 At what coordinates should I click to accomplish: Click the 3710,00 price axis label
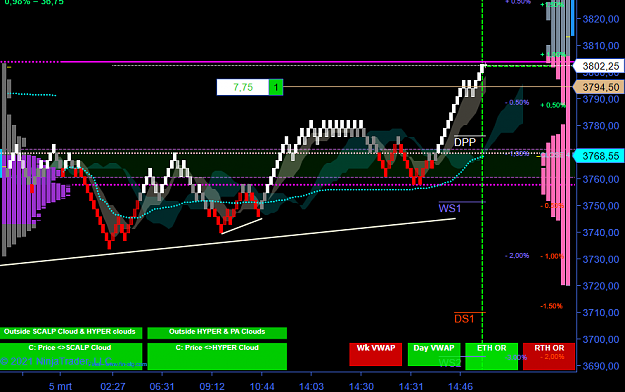coord(601,313)
